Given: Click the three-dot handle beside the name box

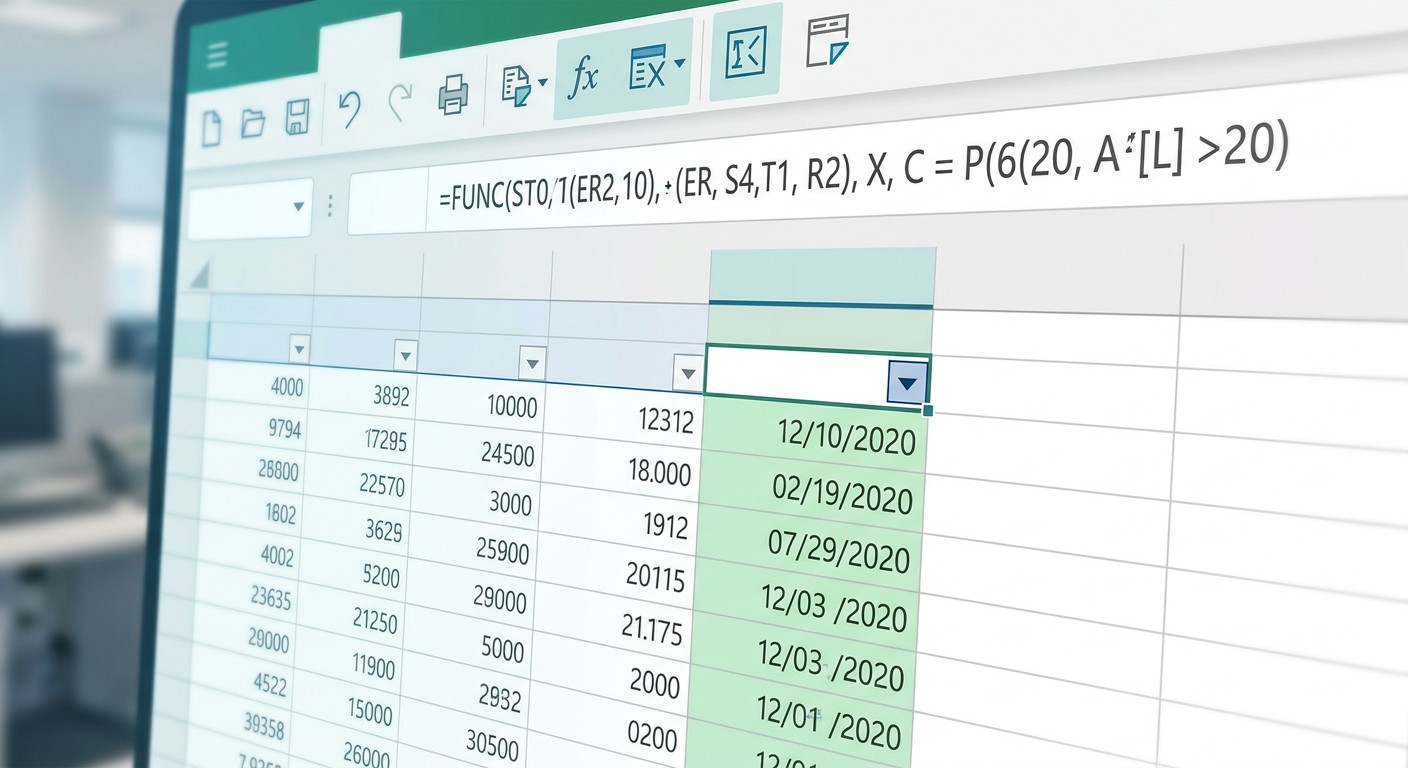Looking at the screenshot, I should 331,206.
